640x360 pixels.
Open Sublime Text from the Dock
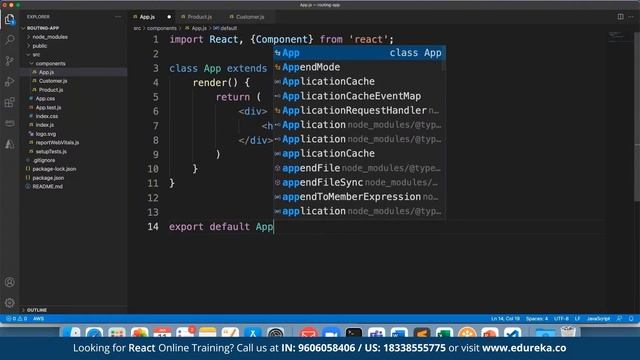(422, 333)
